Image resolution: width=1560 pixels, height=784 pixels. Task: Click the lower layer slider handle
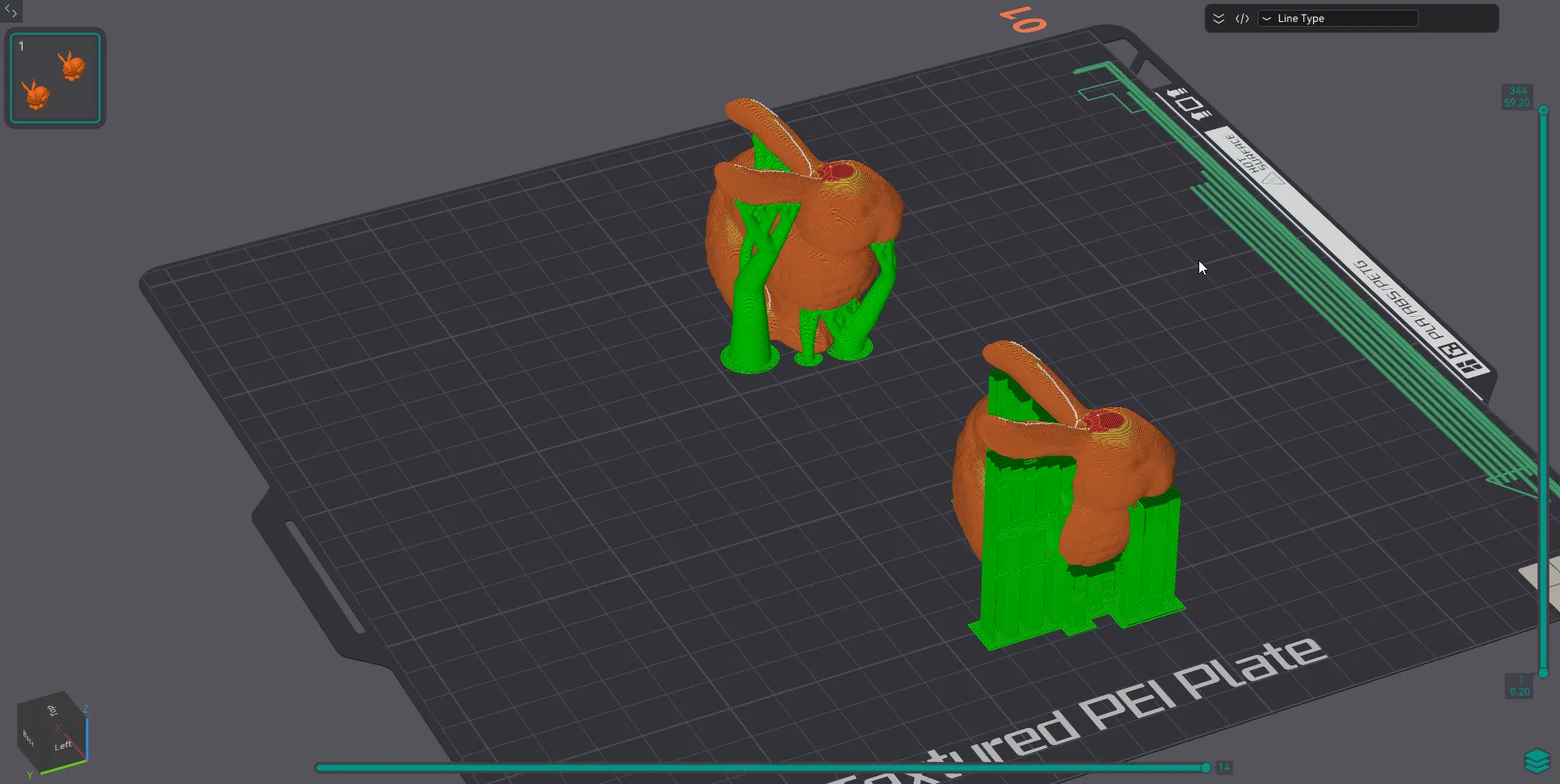[x=1543, y=673]
